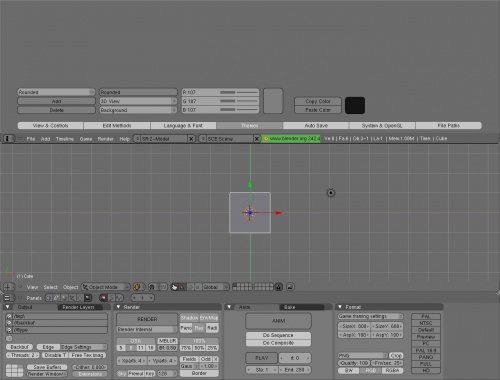Open the Object context icon in Panels header

point(72,298)
